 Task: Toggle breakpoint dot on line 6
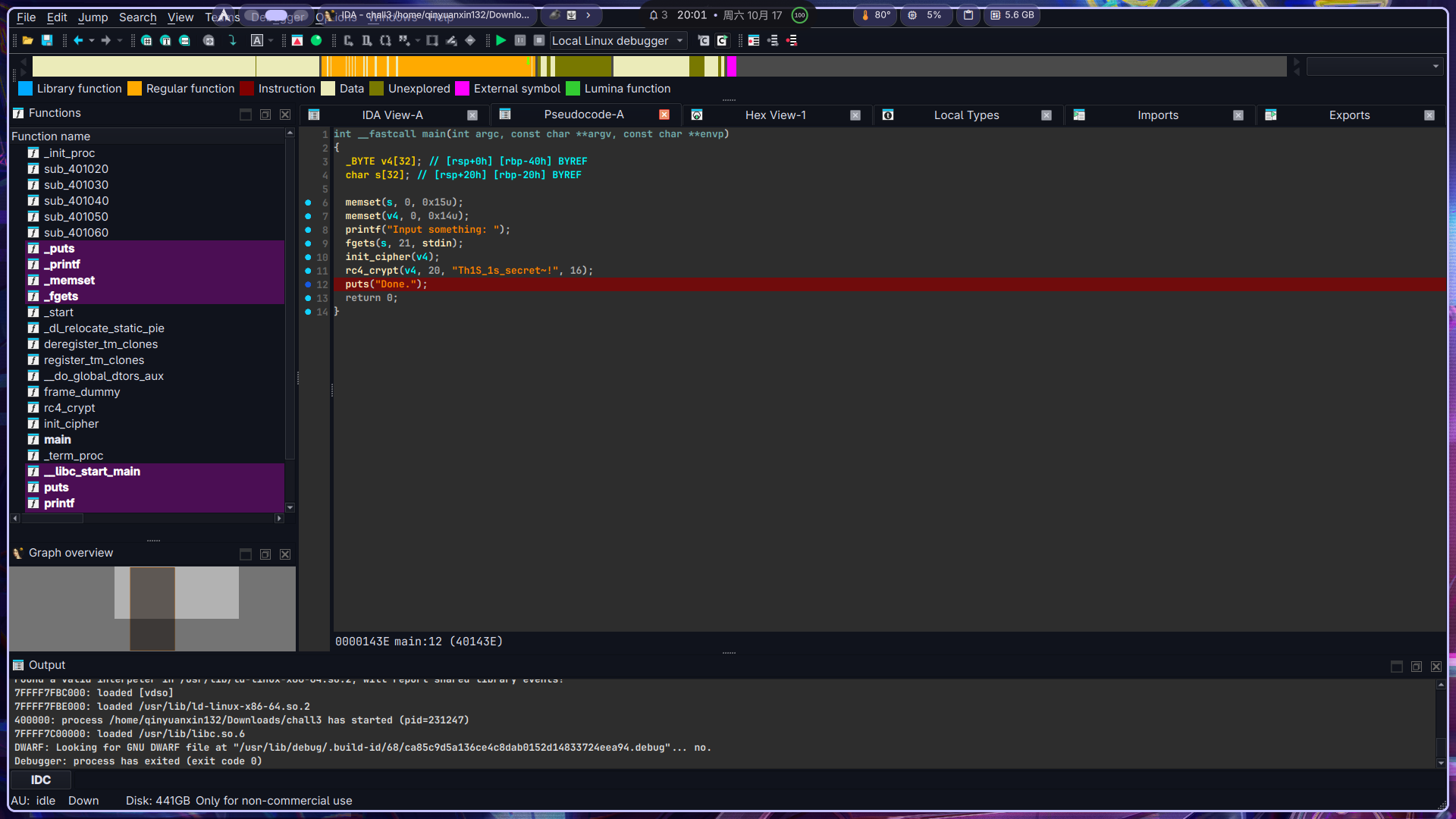point(308,202)
